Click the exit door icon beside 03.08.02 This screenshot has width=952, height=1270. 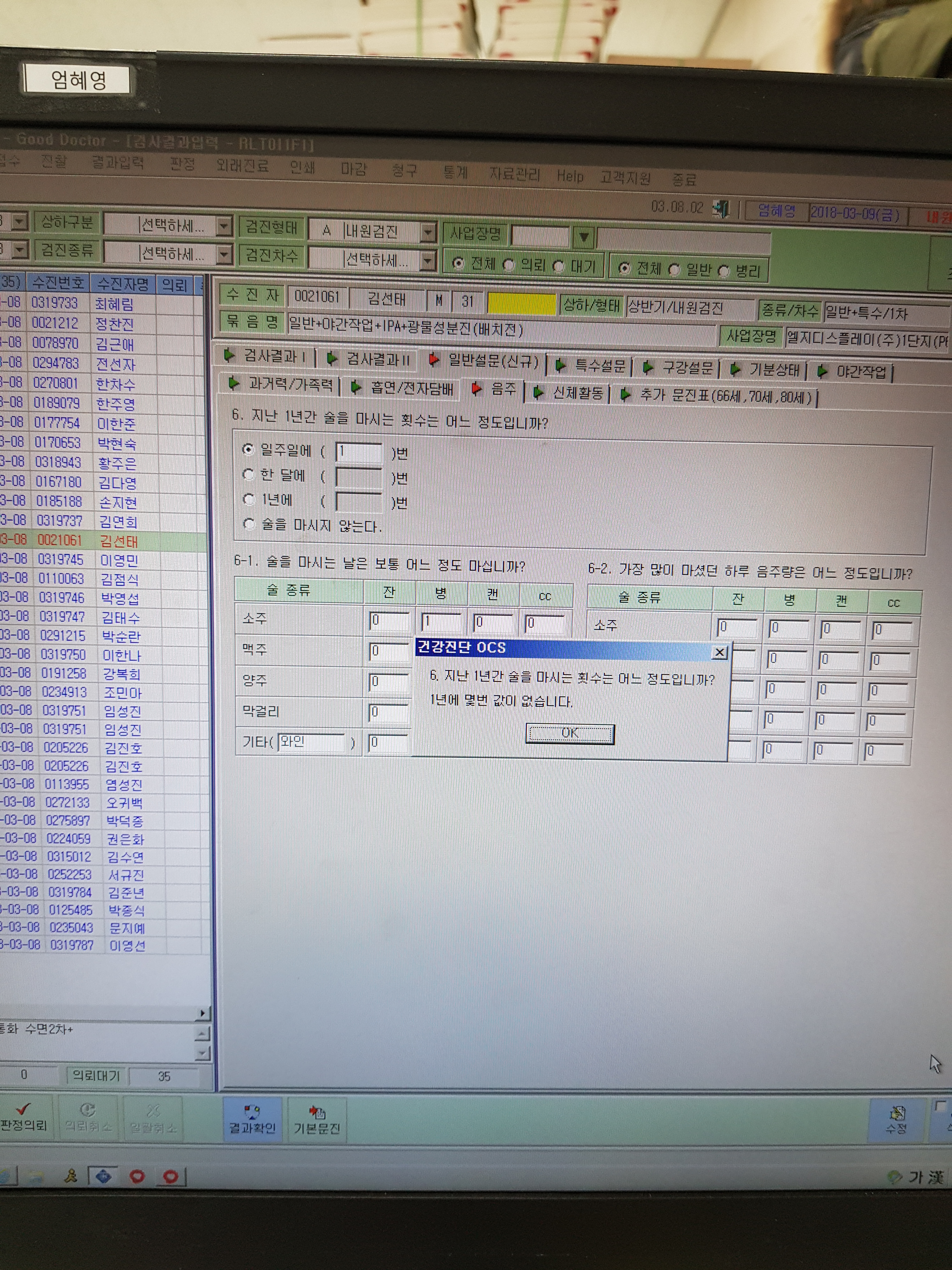(x=720, y=209)
